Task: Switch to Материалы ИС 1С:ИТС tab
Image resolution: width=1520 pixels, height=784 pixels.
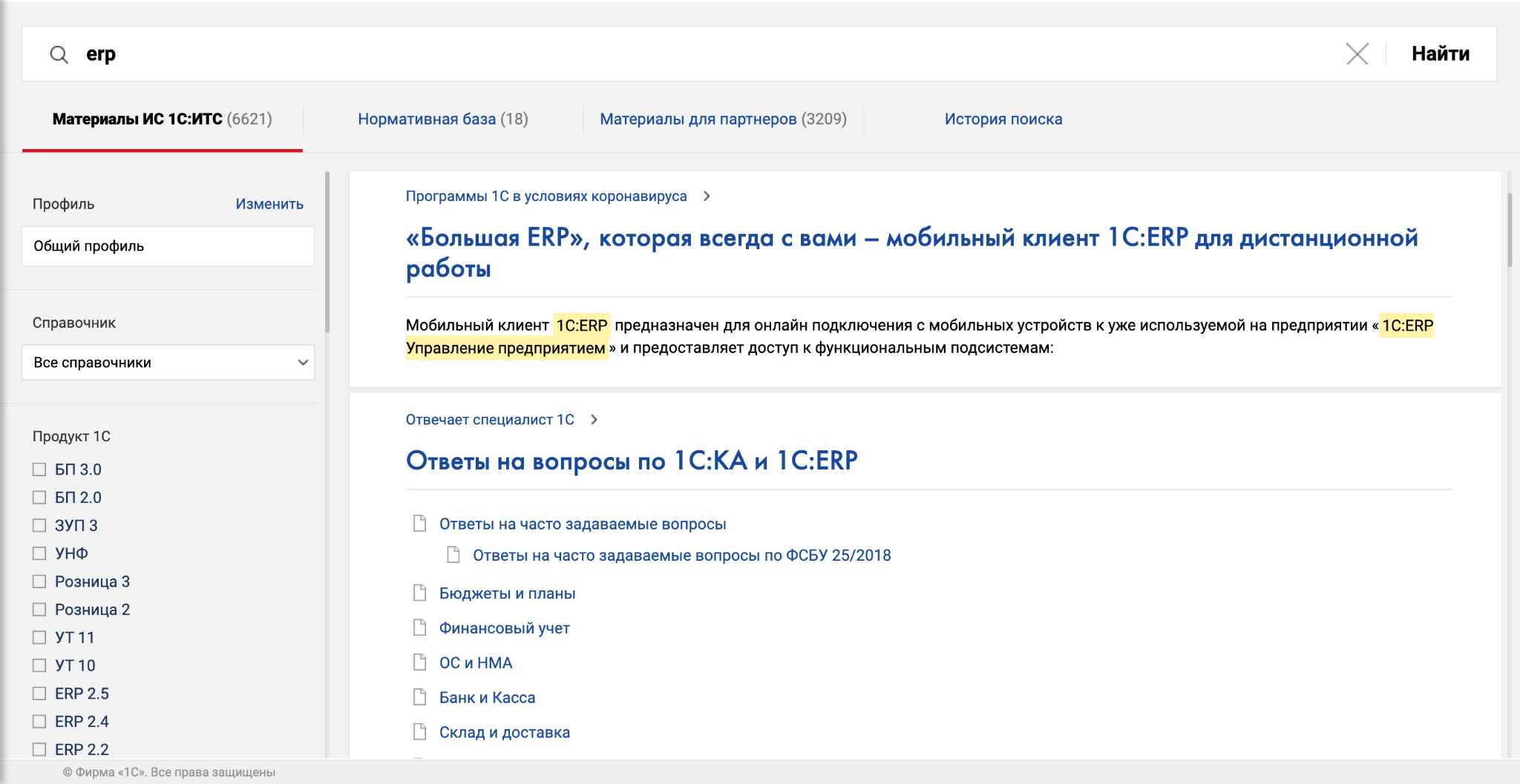Action: click(163, 119)
